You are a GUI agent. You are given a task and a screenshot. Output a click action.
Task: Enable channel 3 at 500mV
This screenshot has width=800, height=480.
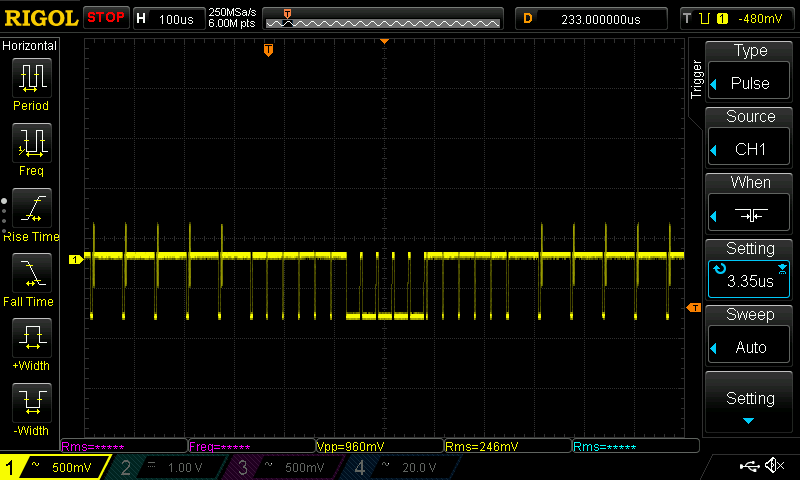pyautogui.click(x=284, y=468)
